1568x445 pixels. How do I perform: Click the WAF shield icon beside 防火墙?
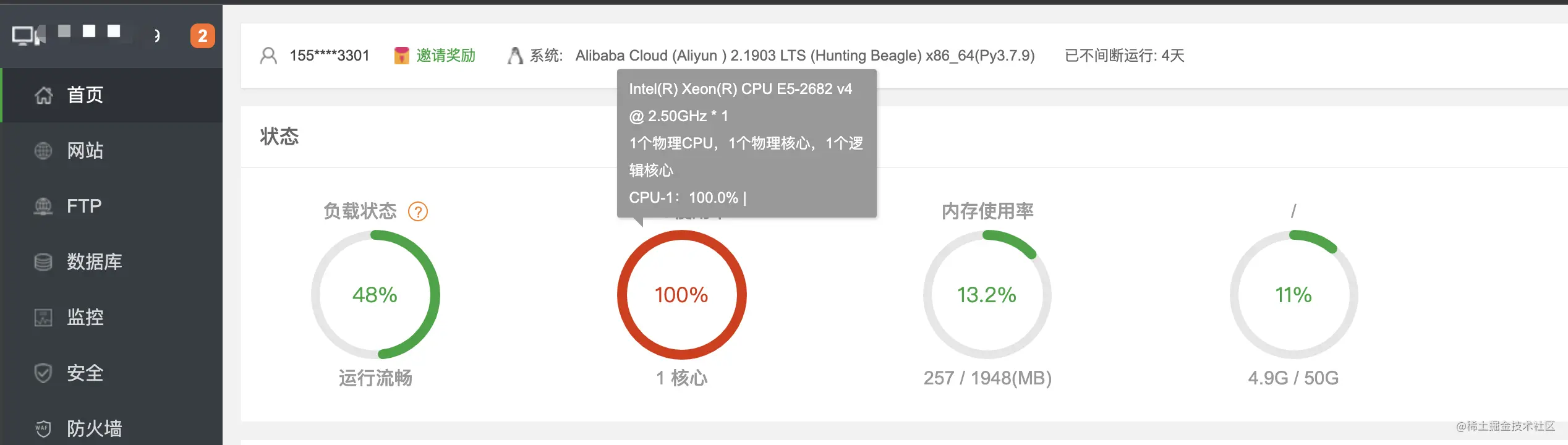(43, 428)
